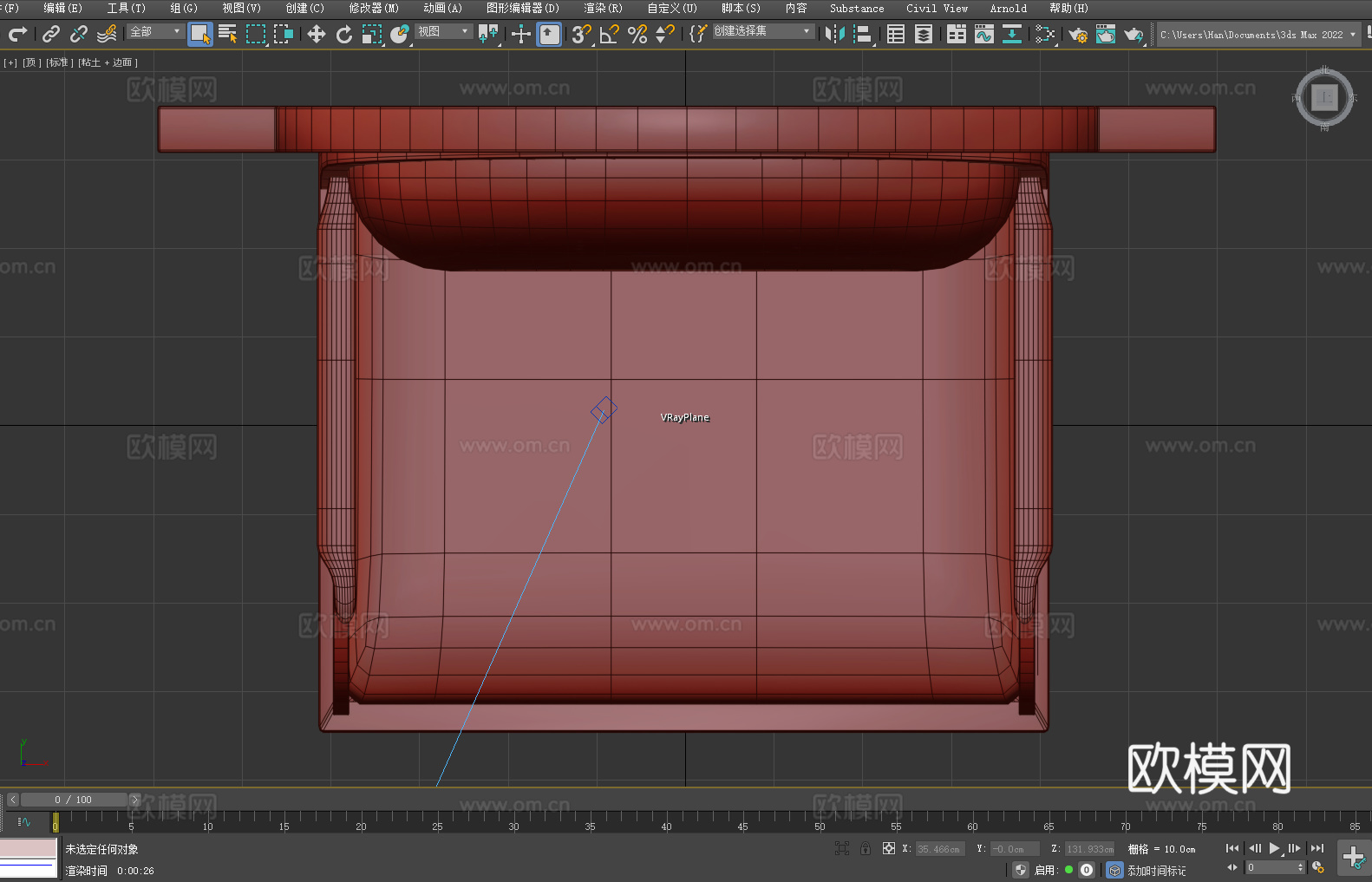Toggle Spinner Snap icon

click(x=665, y=34)
